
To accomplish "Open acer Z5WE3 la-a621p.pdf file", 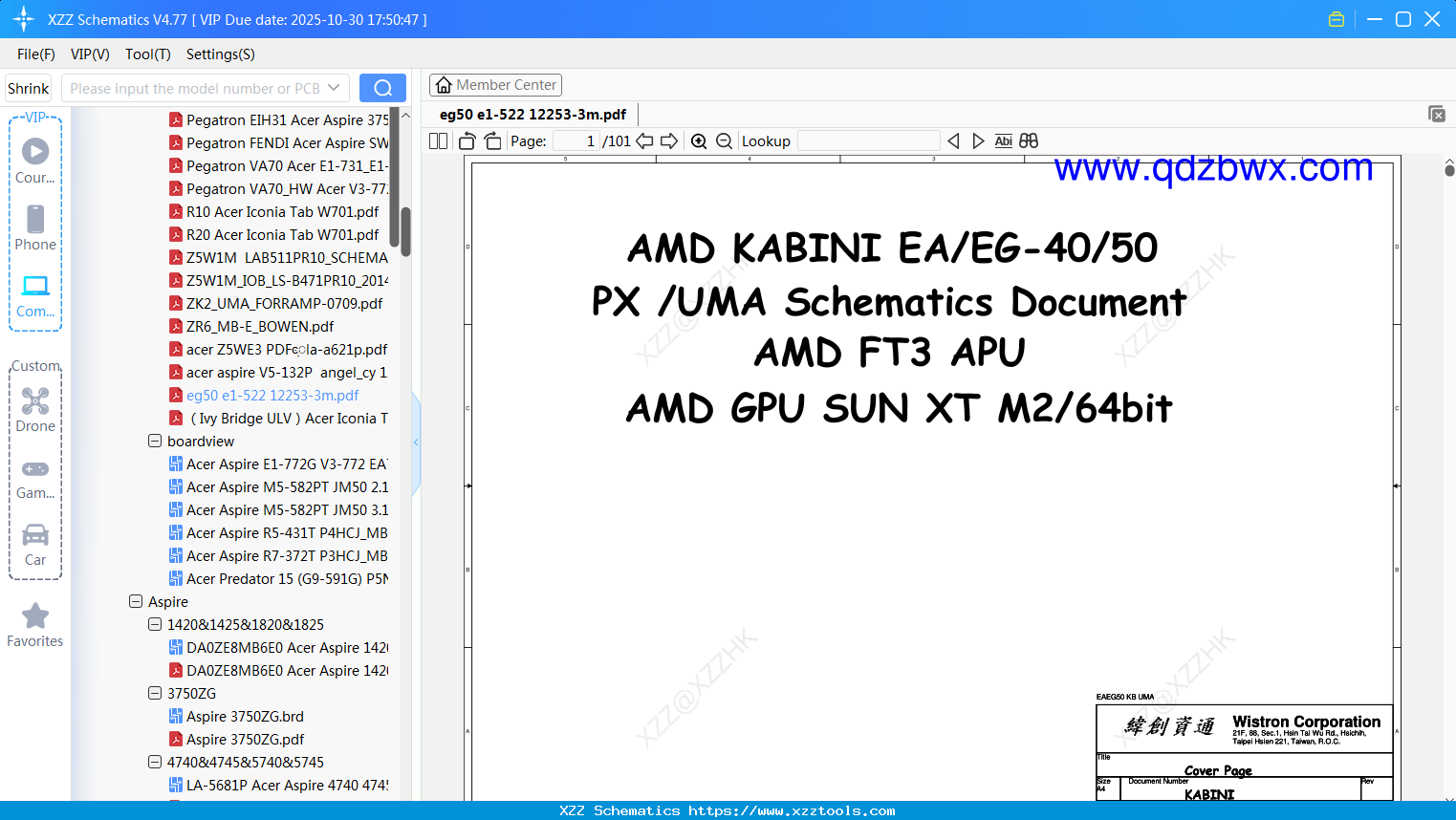I will [x=279, y=350].
